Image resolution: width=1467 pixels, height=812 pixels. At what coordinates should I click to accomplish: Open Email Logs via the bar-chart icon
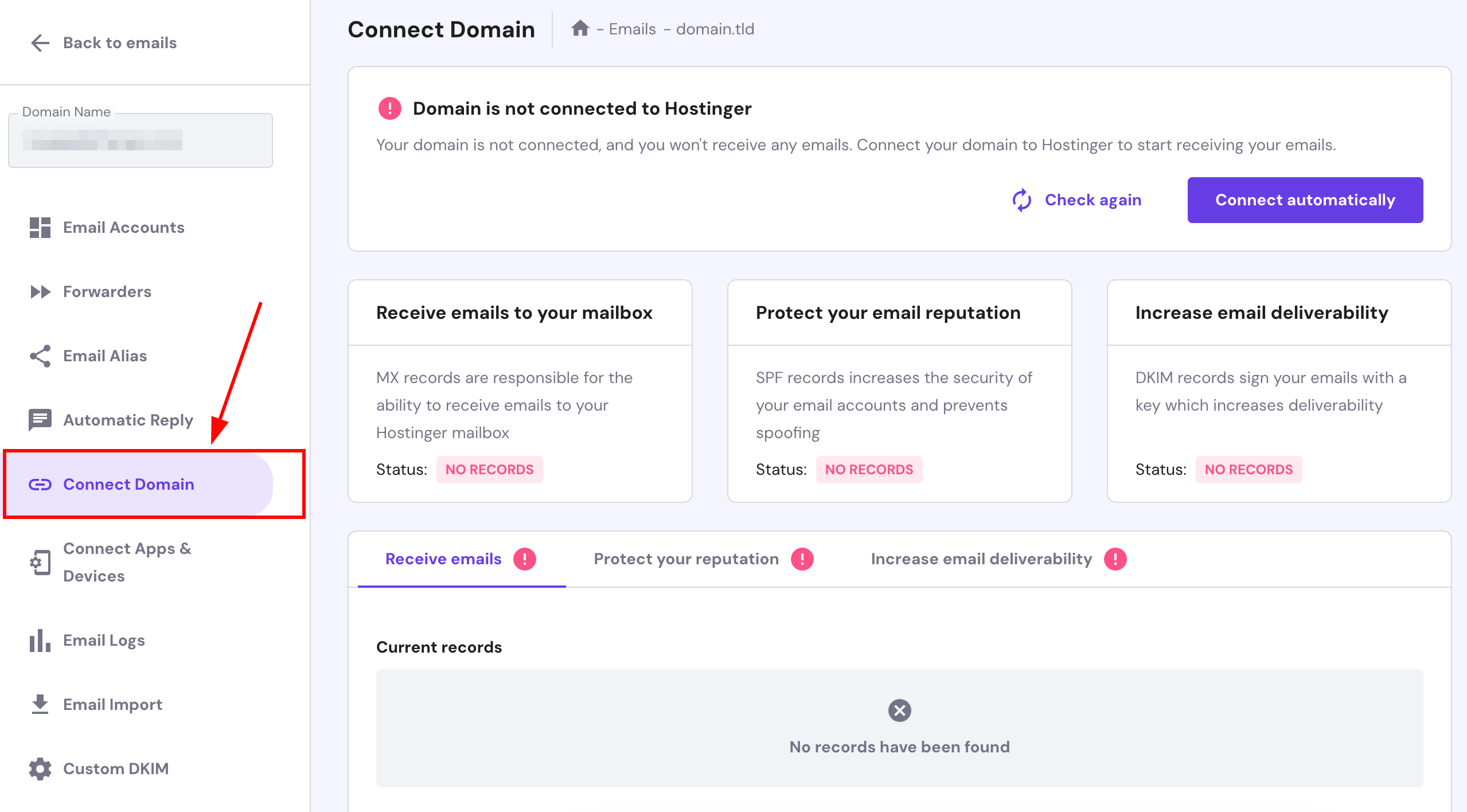[39, 641]
